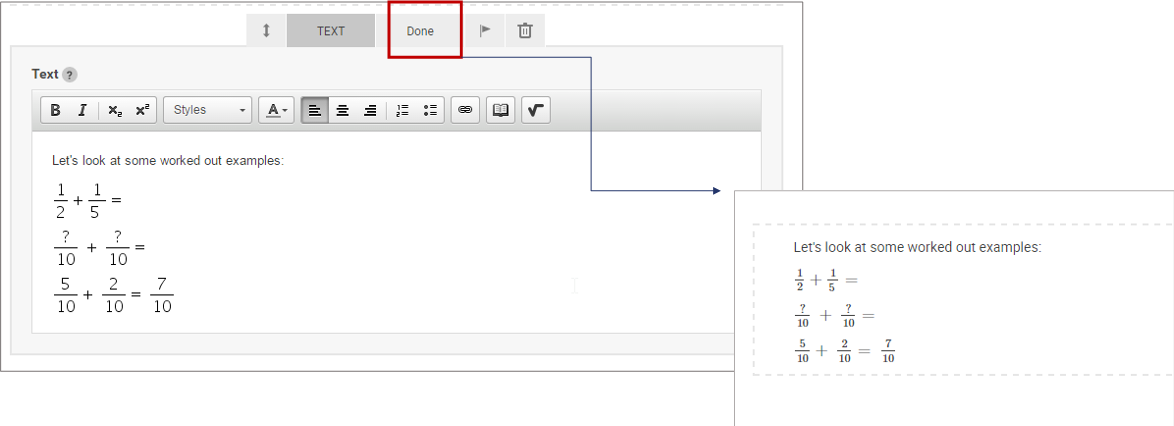Toggle bold formatting
Image resolution: width=1174 pixels, height=426 pixels.
tap(56, 110)
